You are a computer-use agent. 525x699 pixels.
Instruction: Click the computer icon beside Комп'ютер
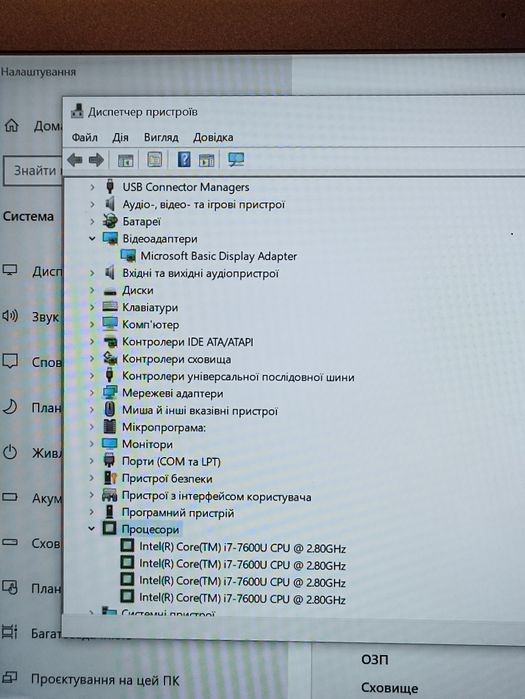[110, 323]
